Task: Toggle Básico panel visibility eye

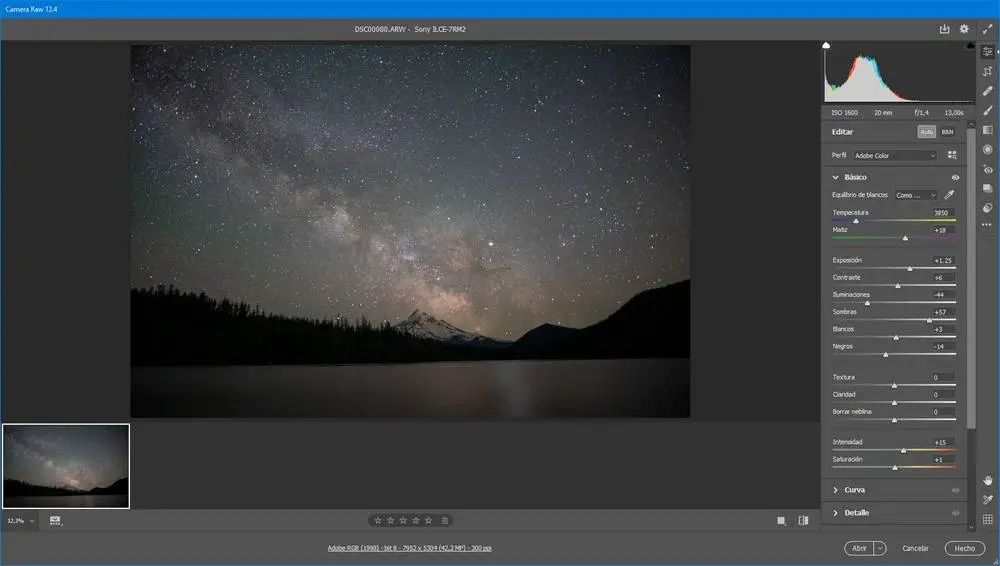Action: pos(955,177)
